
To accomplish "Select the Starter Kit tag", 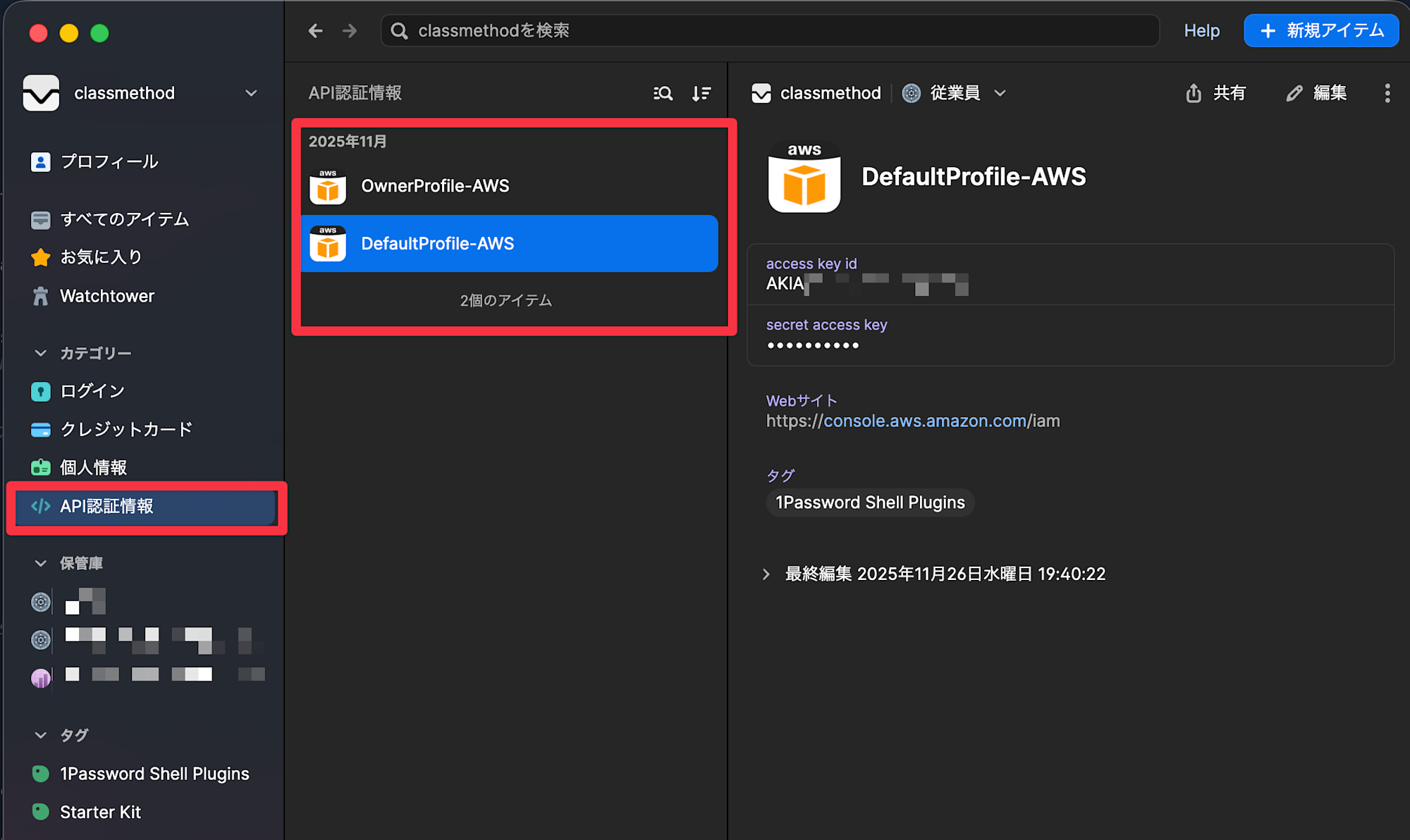I will tap(100, 811).
